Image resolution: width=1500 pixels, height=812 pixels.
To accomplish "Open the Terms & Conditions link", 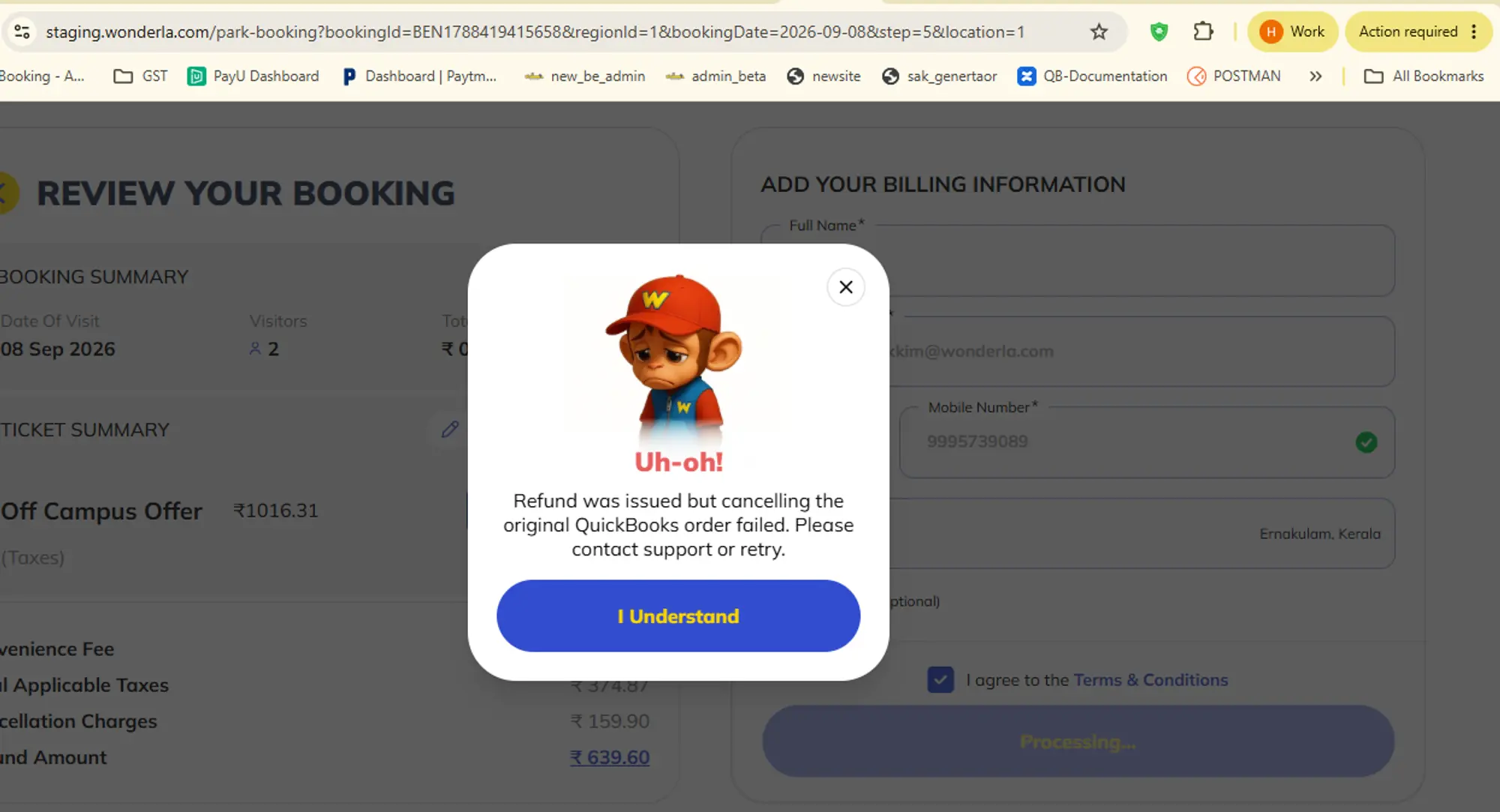I will (x=1150, y=679).
